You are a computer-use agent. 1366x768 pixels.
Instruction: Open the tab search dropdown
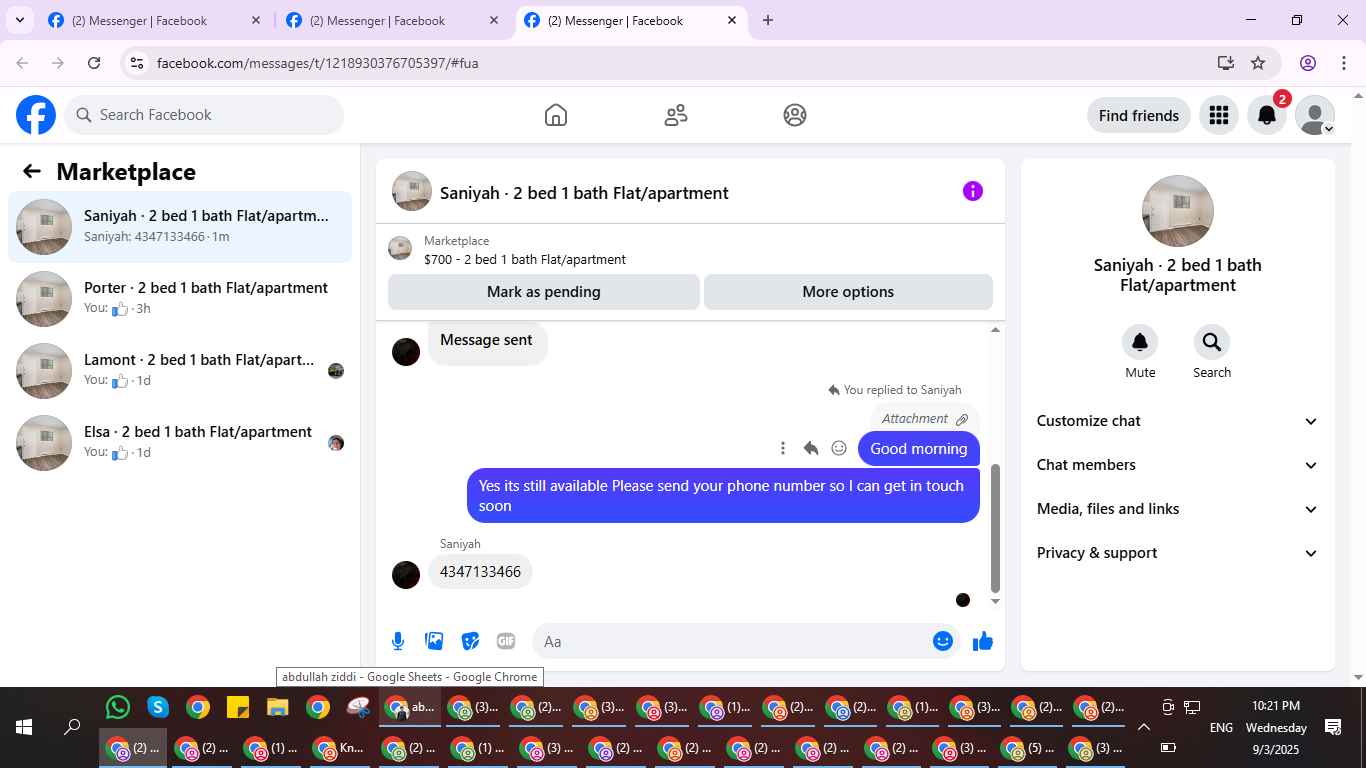[19, 20]
